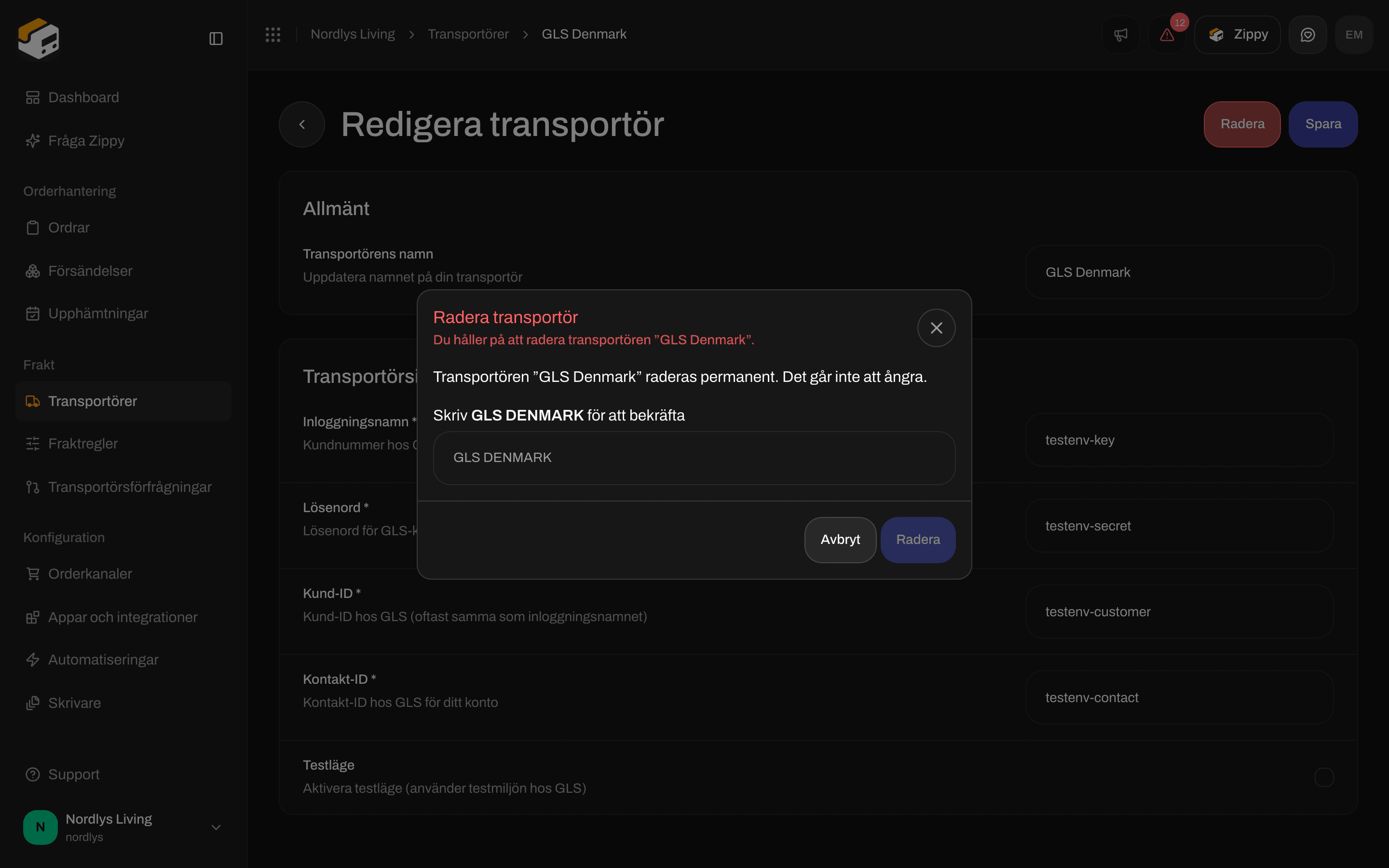Open the Zippy assistant button
Image resolution: width=1389 pixels, height=868 pixels.
click(1238, 35)
